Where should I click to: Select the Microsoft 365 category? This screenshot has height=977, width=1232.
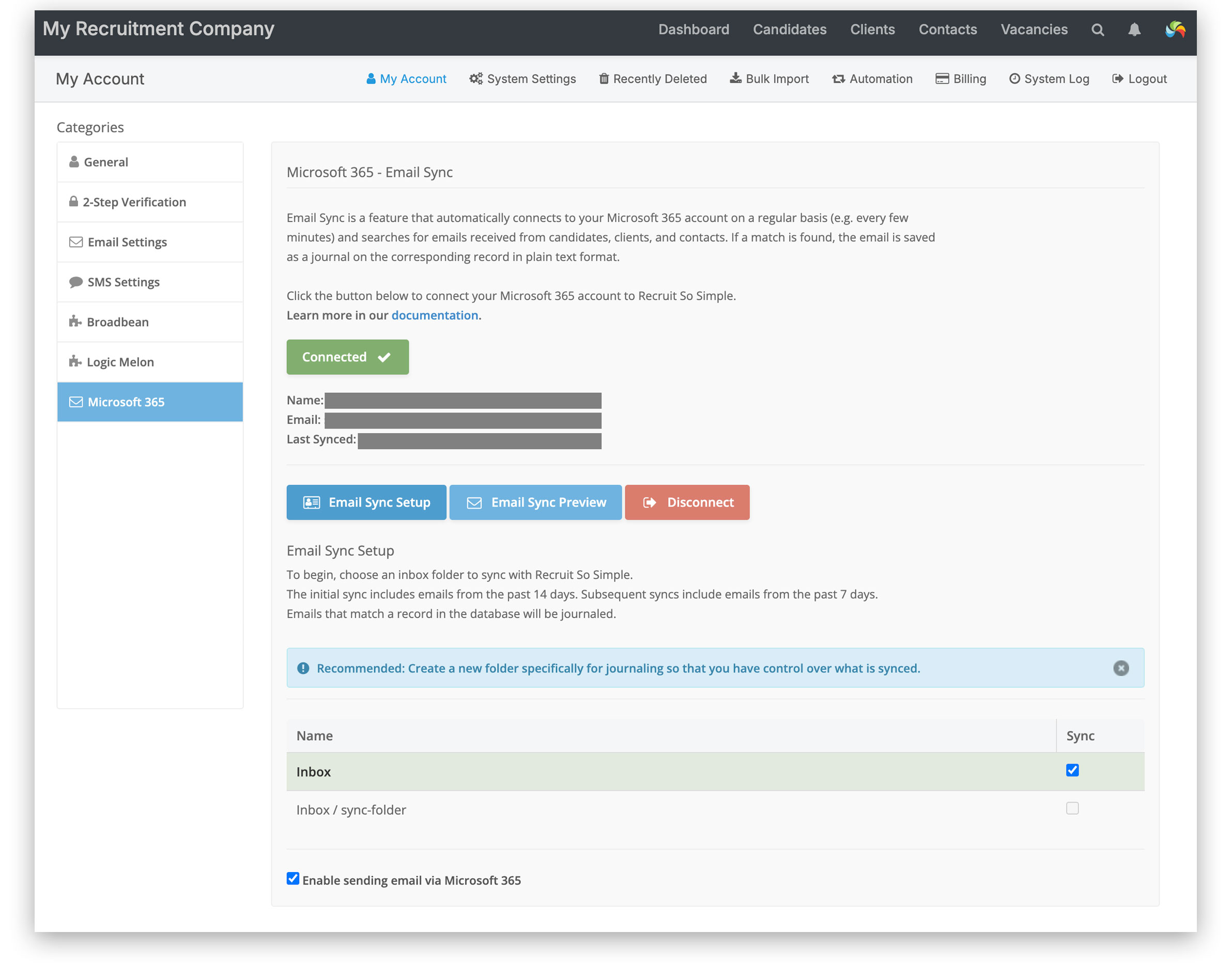coord(150,402)
